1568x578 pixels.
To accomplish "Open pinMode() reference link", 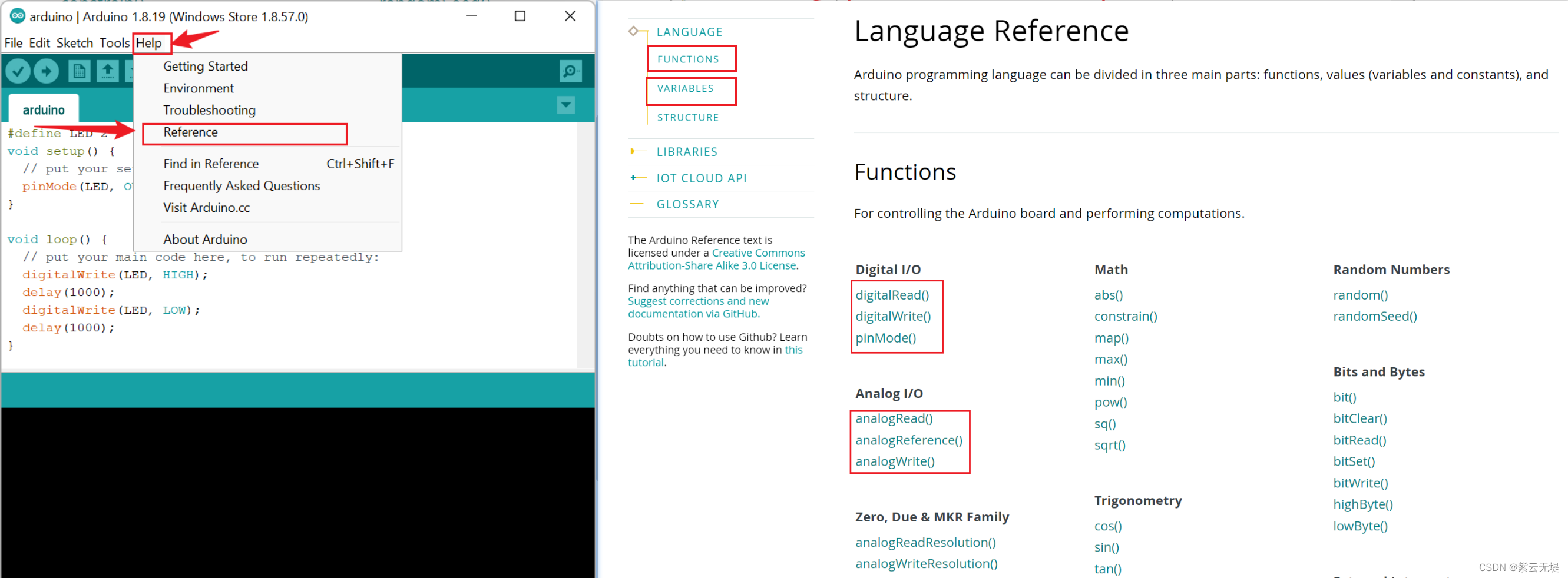I will [886, 338].
